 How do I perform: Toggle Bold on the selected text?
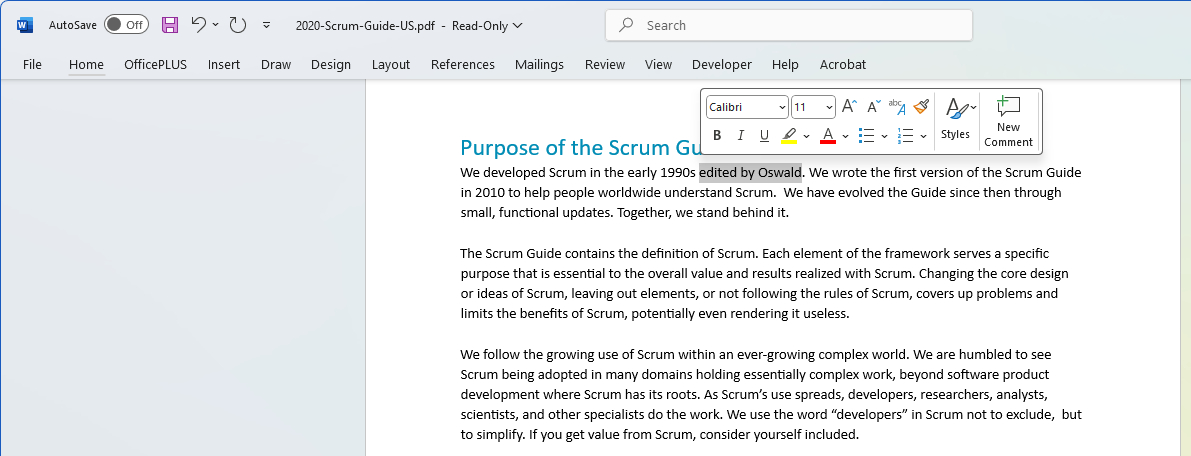(717, 135)
